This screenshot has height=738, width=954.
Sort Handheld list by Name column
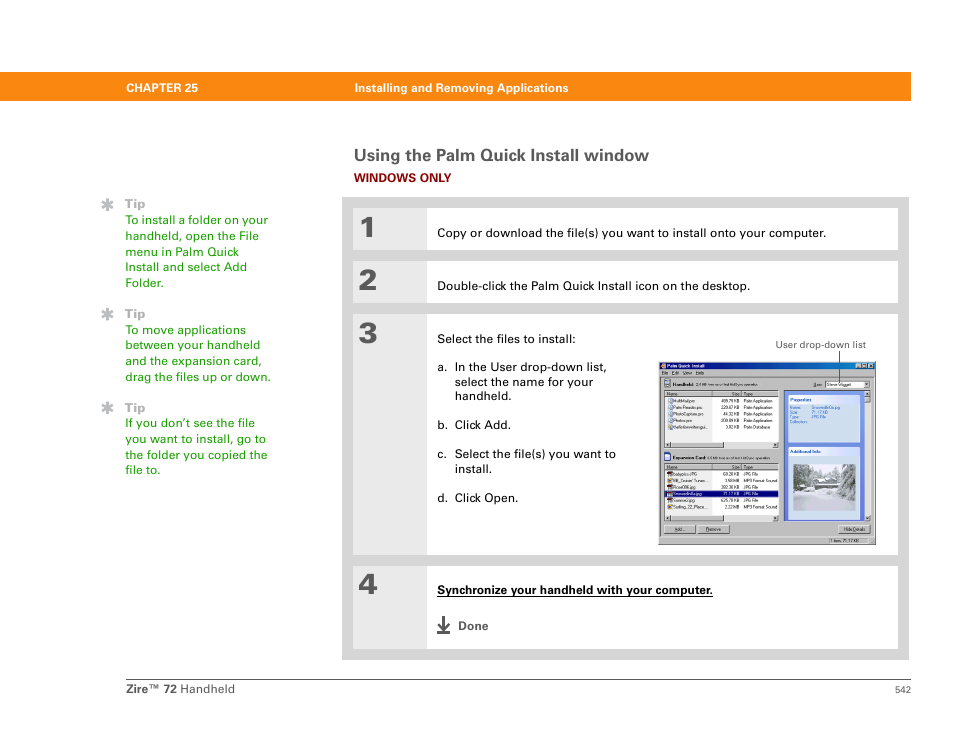pos(689,394)
